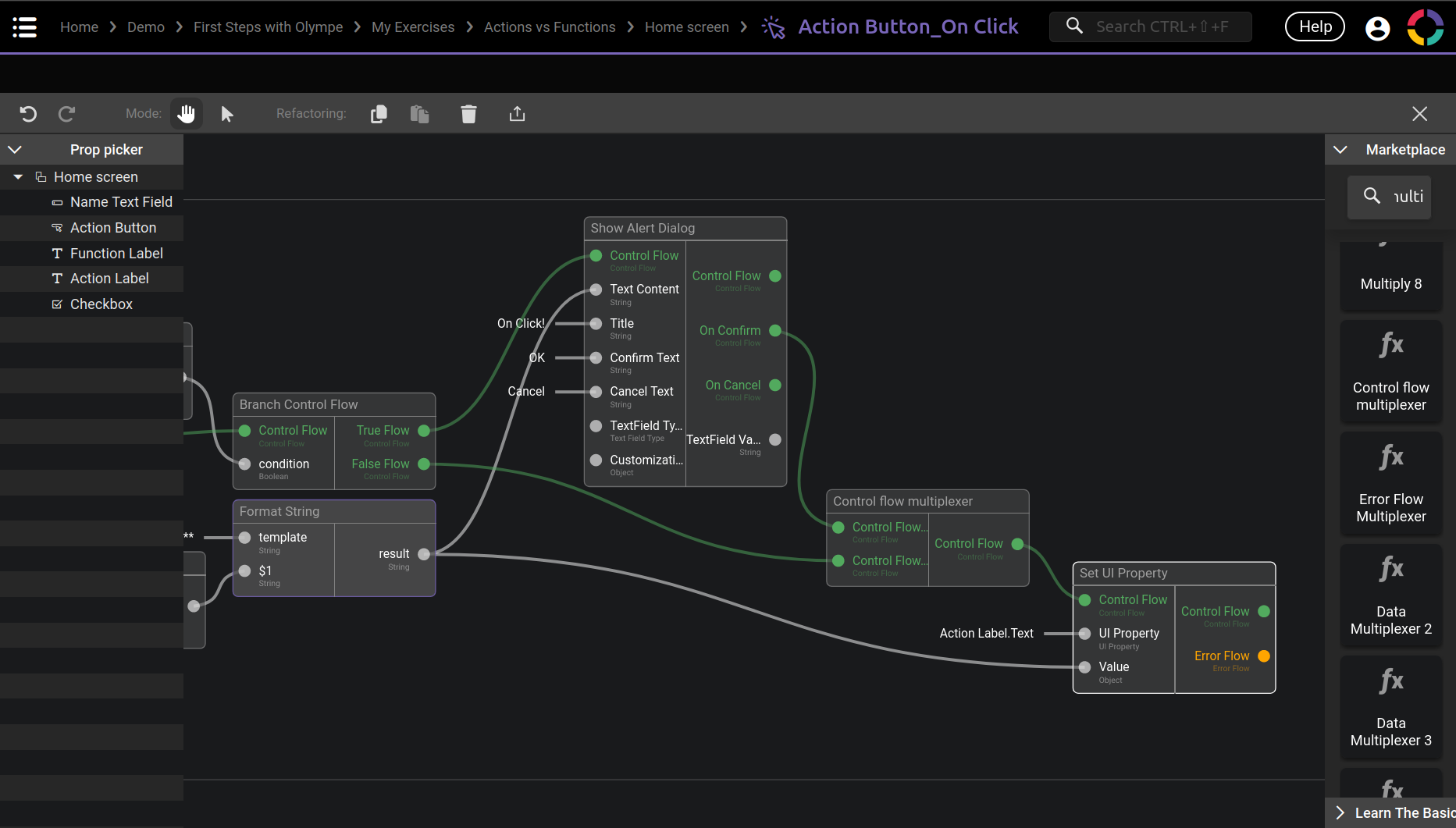Click the export share icon
Viewport: 1456px width, 828px height.
517,114
